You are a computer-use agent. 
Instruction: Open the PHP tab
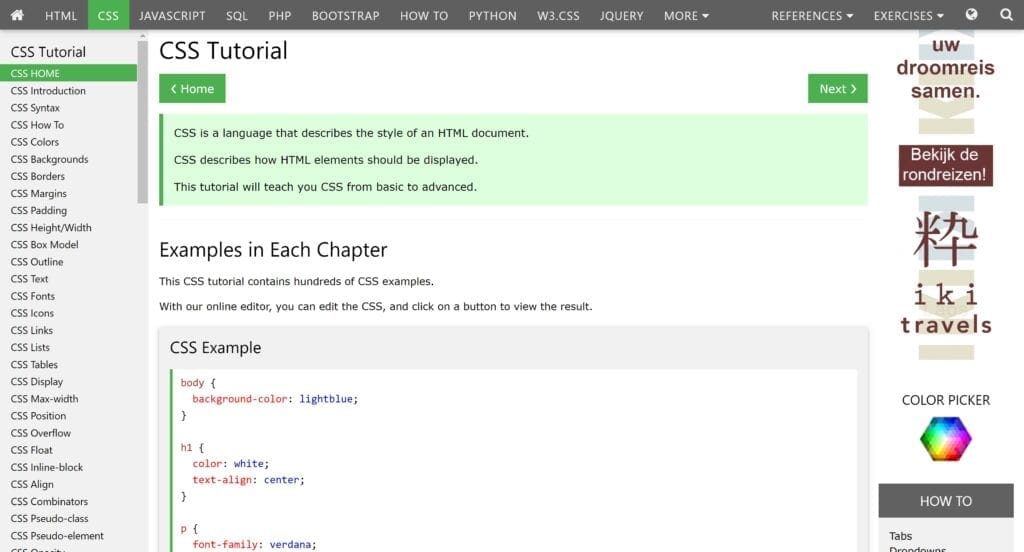(280, 15)
